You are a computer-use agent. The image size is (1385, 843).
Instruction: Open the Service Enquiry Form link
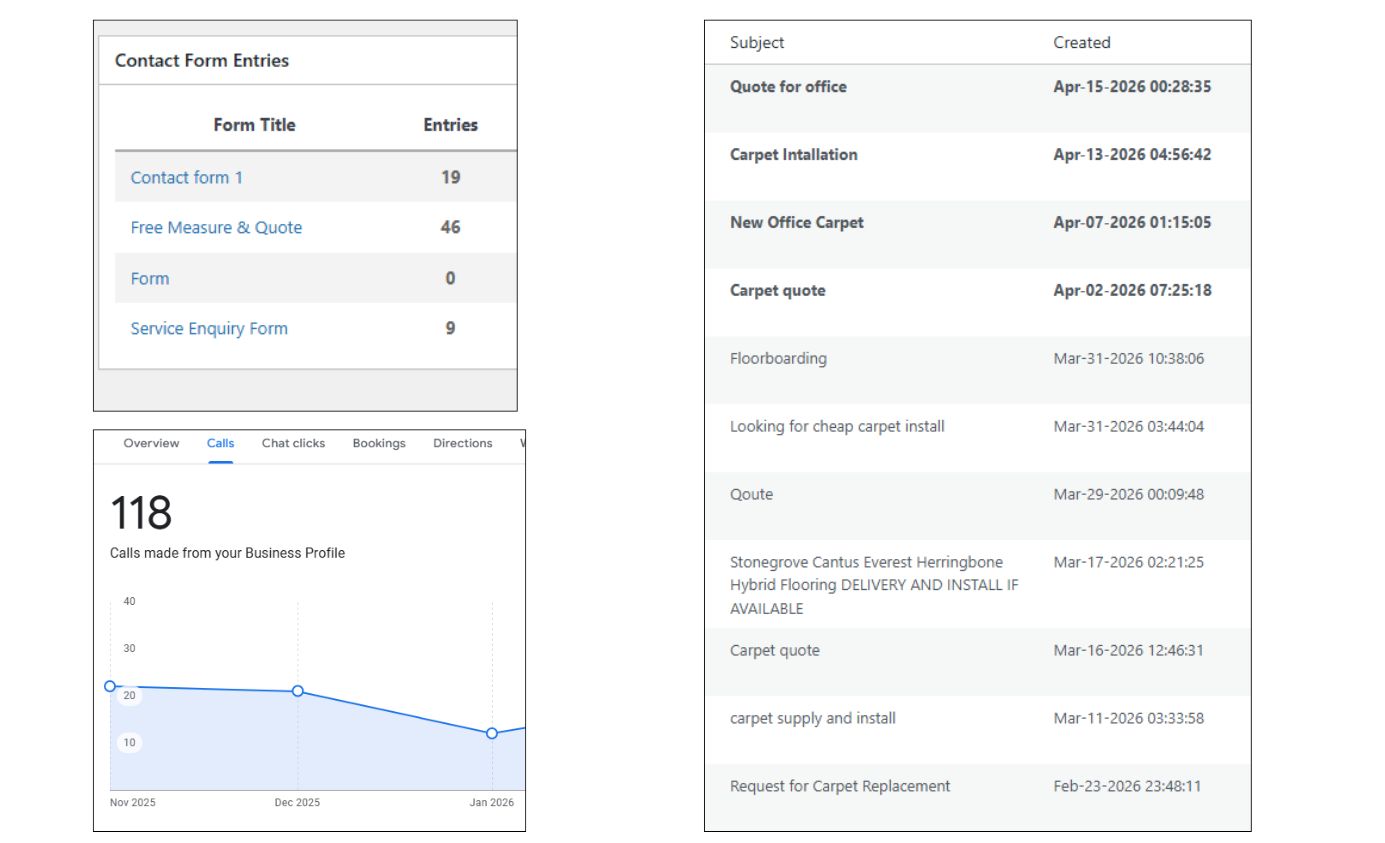(209, 328)
